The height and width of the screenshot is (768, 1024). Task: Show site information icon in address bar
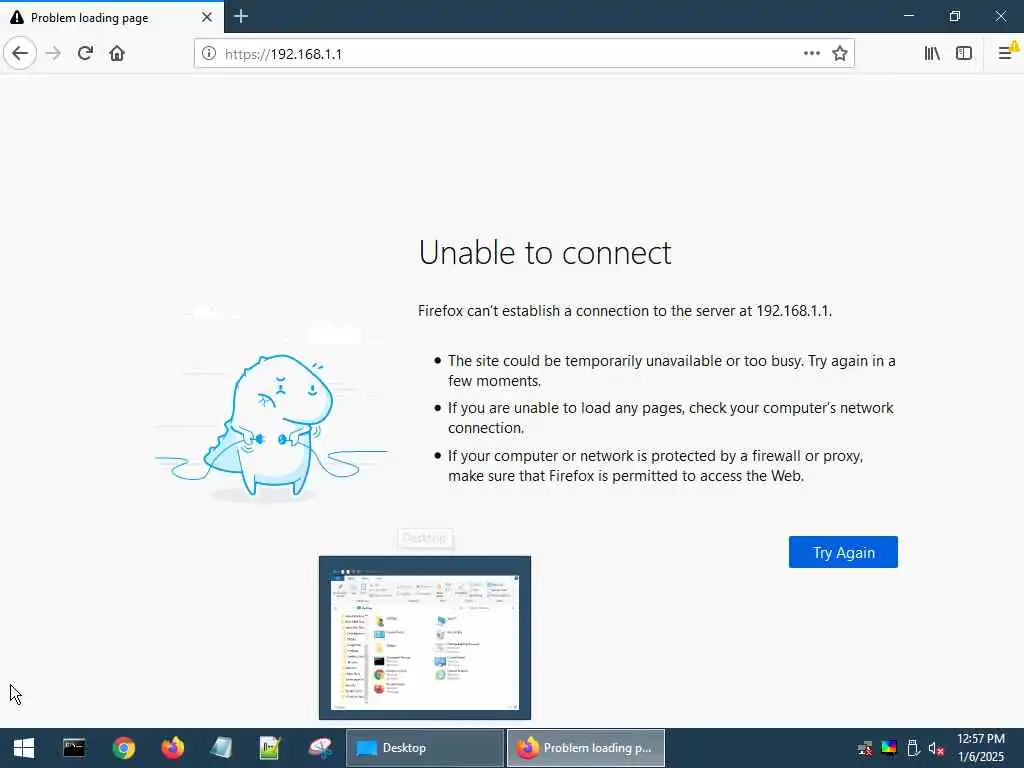(x=208, y=53)
